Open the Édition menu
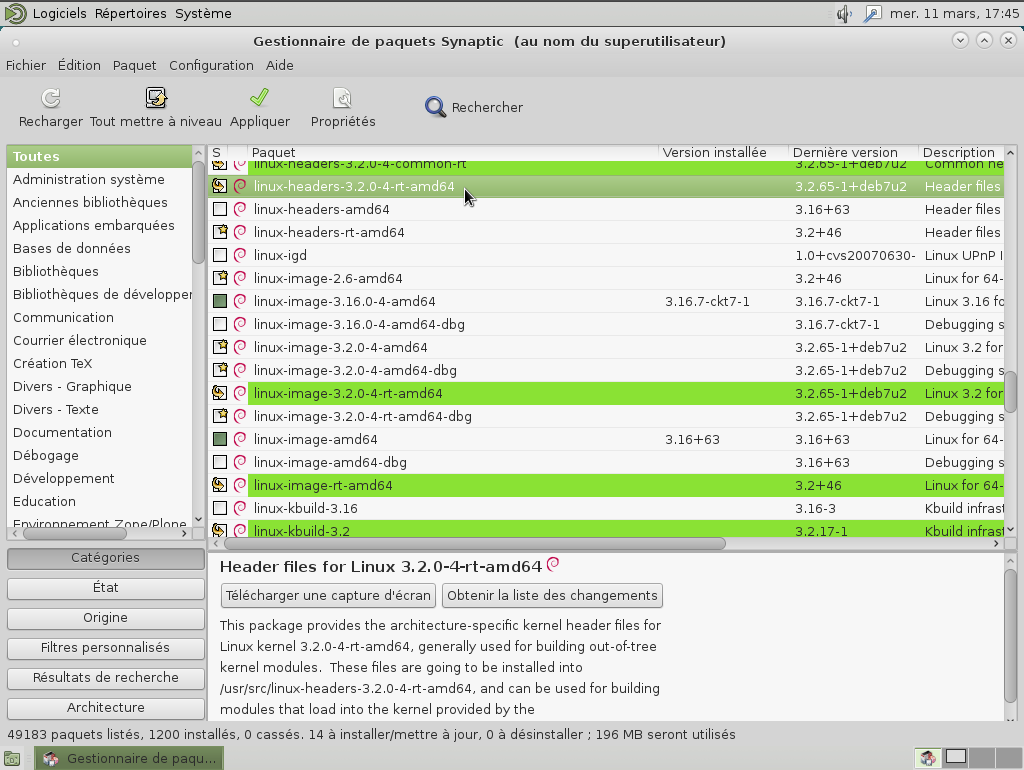The width and height of the screenshot is (1024, 770). coord(79,65)
